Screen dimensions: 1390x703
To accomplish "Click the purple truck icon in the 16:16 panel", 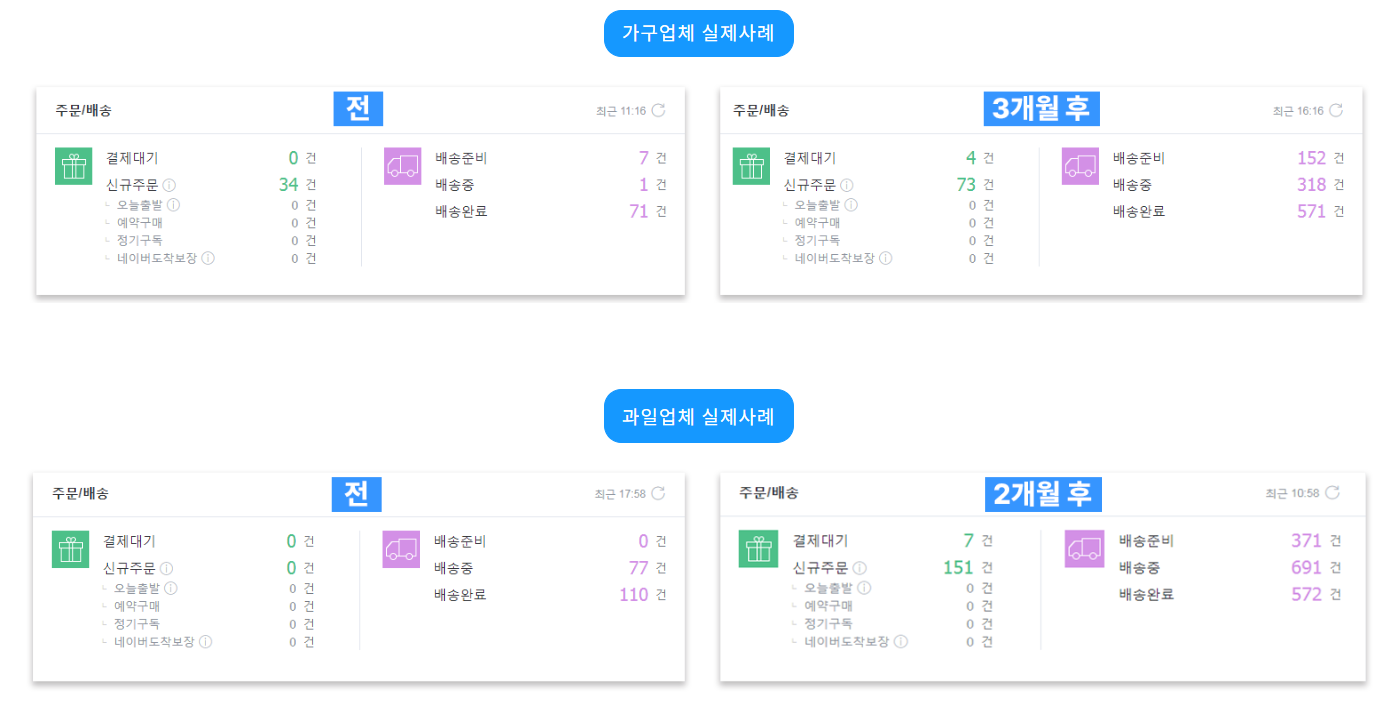I will pos(1080,166).
